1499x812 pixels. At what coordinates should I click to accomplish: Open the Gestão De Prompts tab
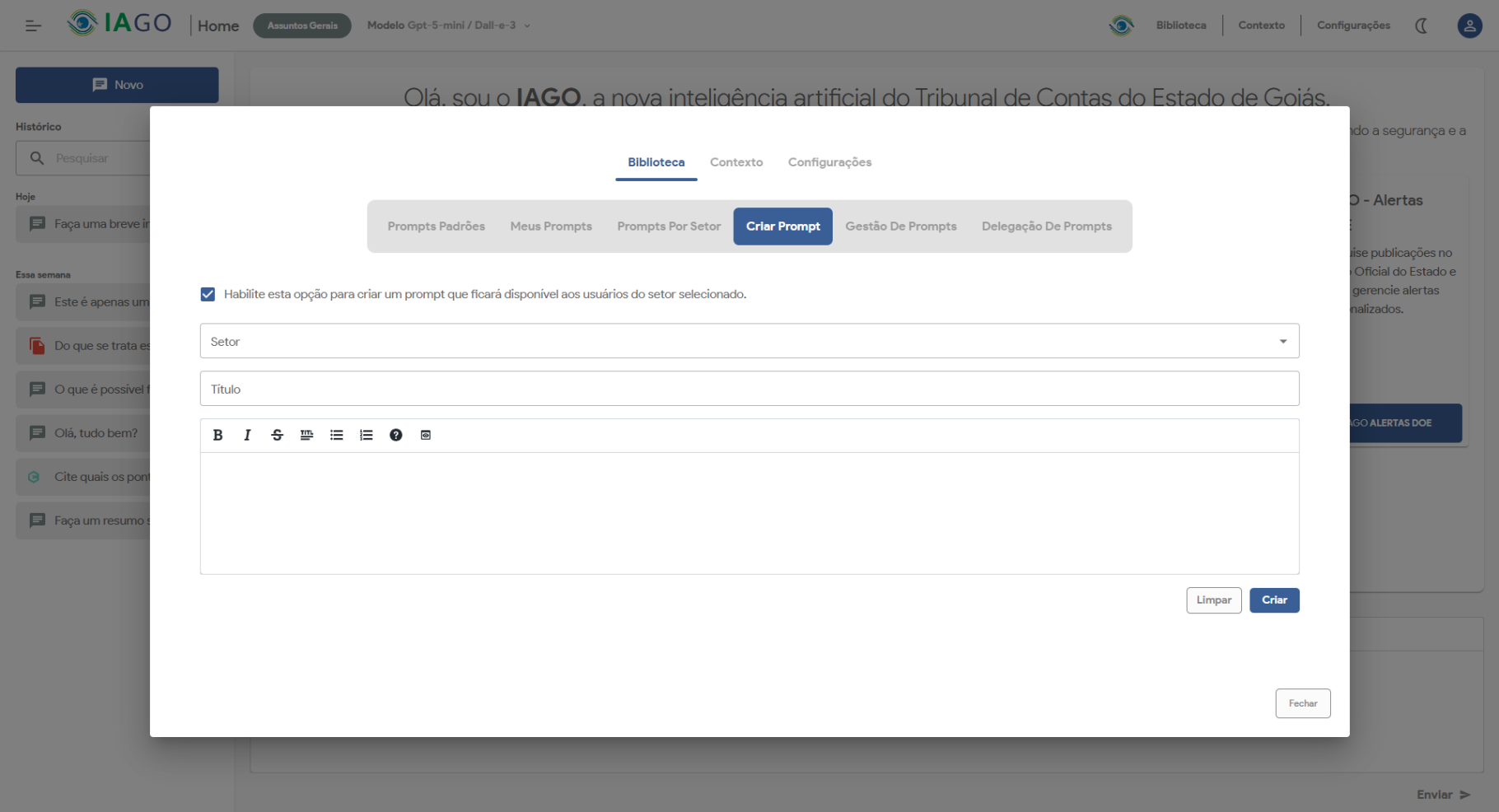pyautogui.click(x=900, y=226)
